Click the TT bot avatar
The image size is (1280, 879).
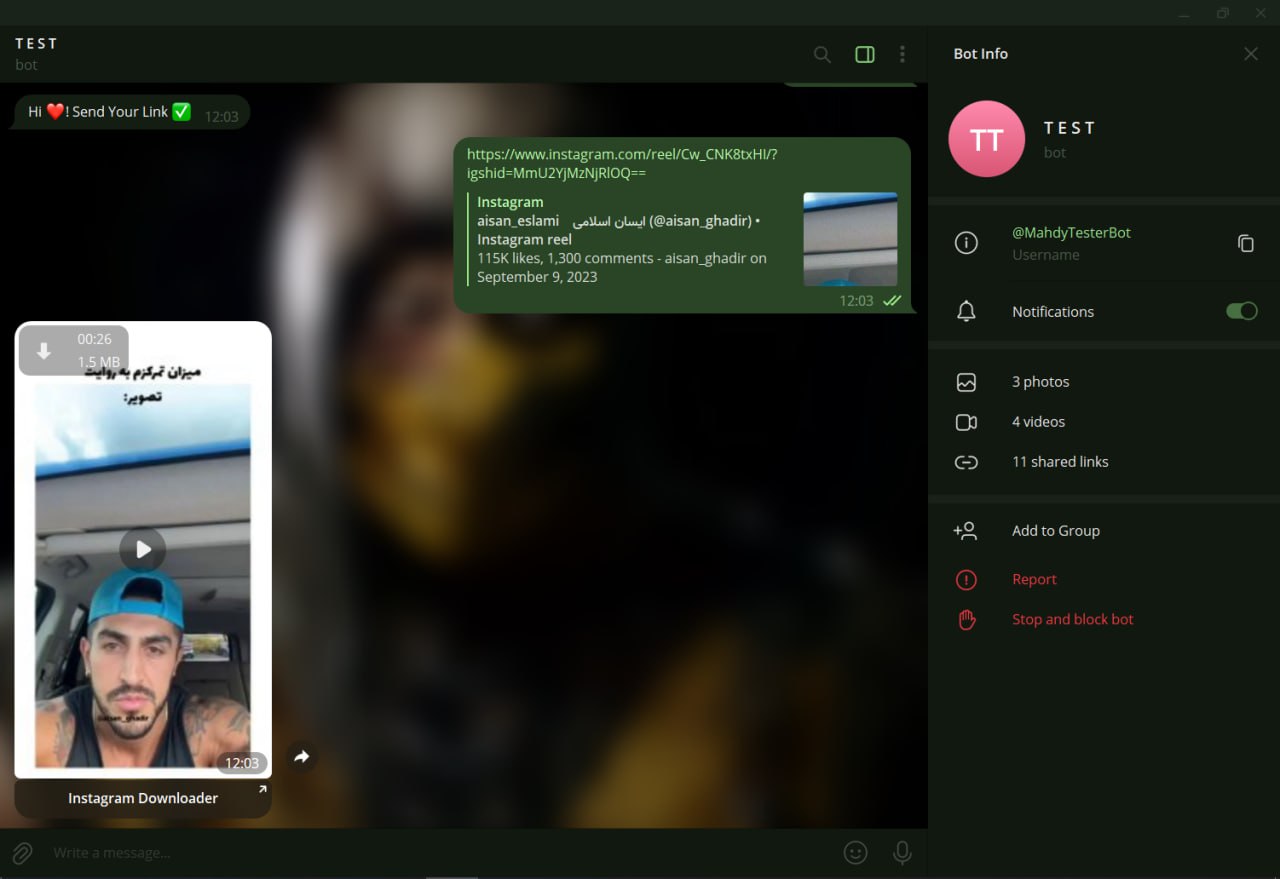(x=987, y=139)
